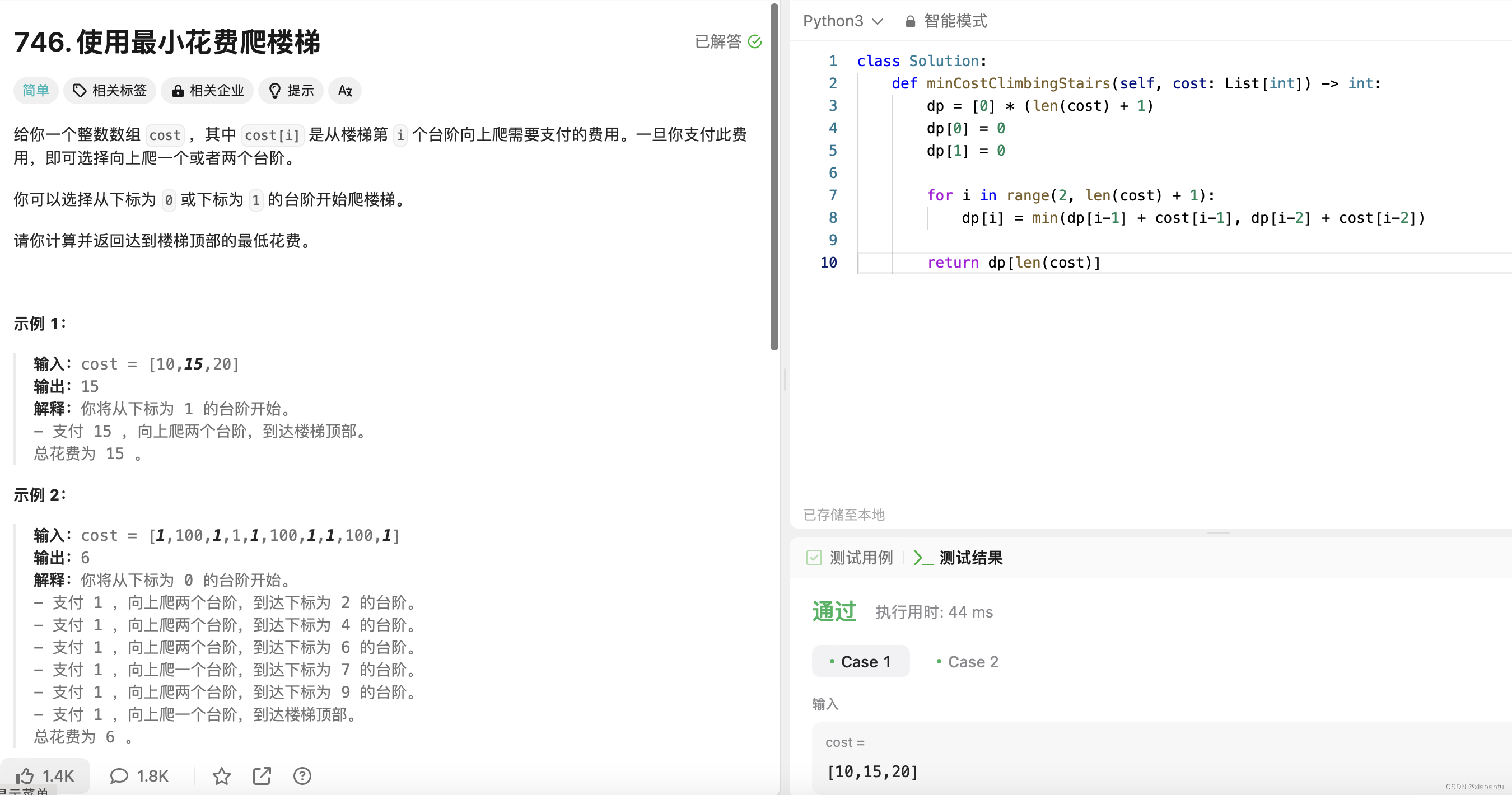This screenshot has width=1512, height=795.
Task: Click code line 8 dp[i] assignment
Action: click(1193, 218)
